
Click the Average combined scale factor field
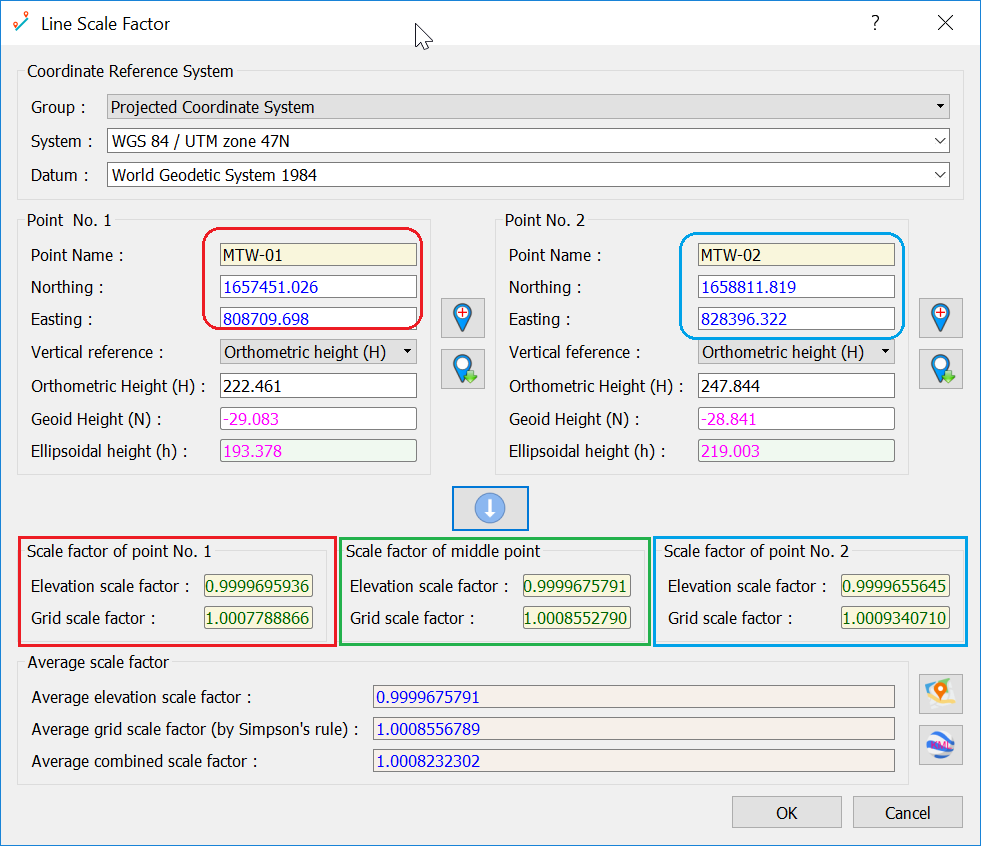[634, 760]
